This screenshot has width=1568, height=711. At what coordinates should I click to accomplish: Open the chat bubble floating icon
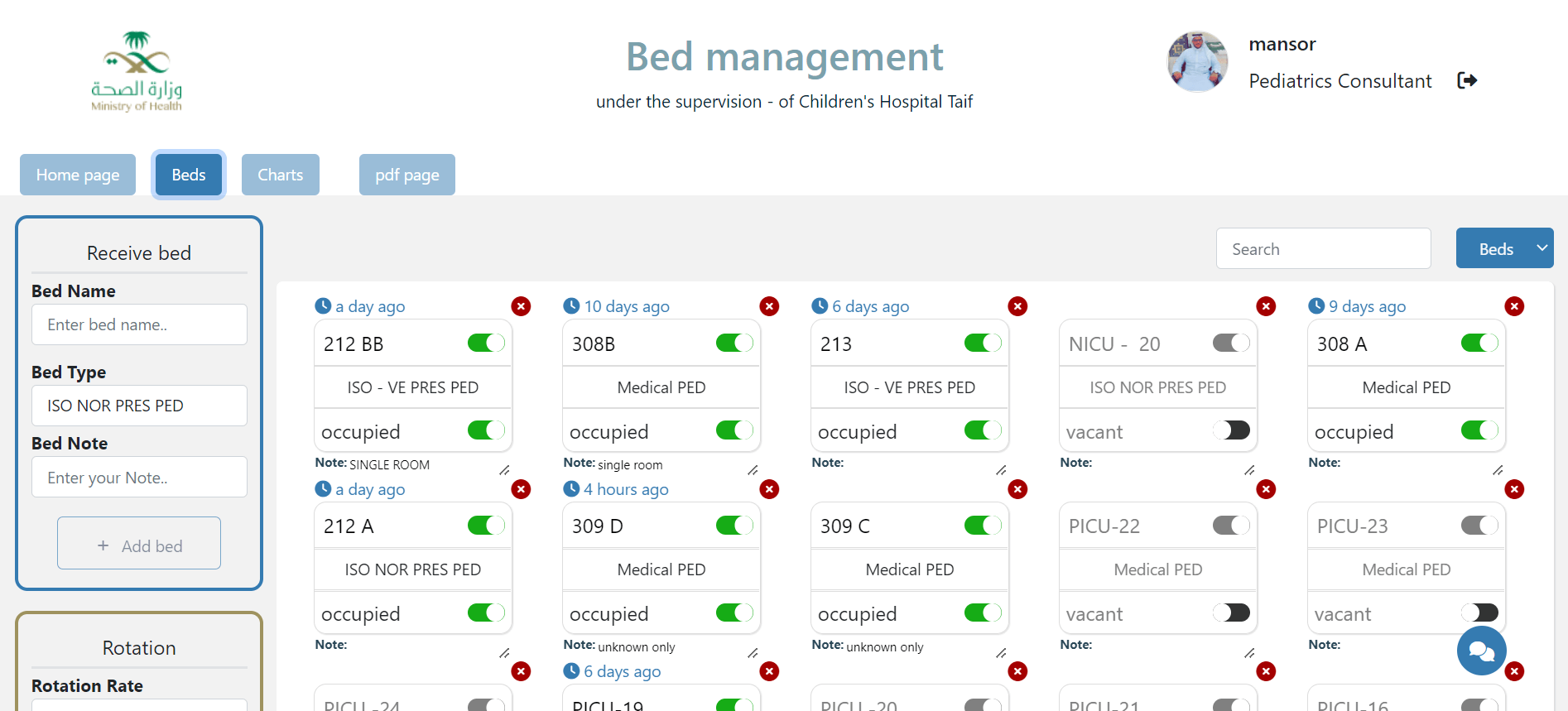[x=1481, y=651]
